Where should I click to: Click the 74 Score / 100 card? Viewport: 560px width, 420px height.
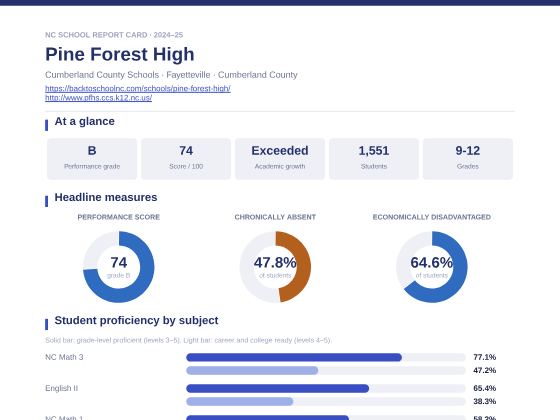tap(186, 159)
